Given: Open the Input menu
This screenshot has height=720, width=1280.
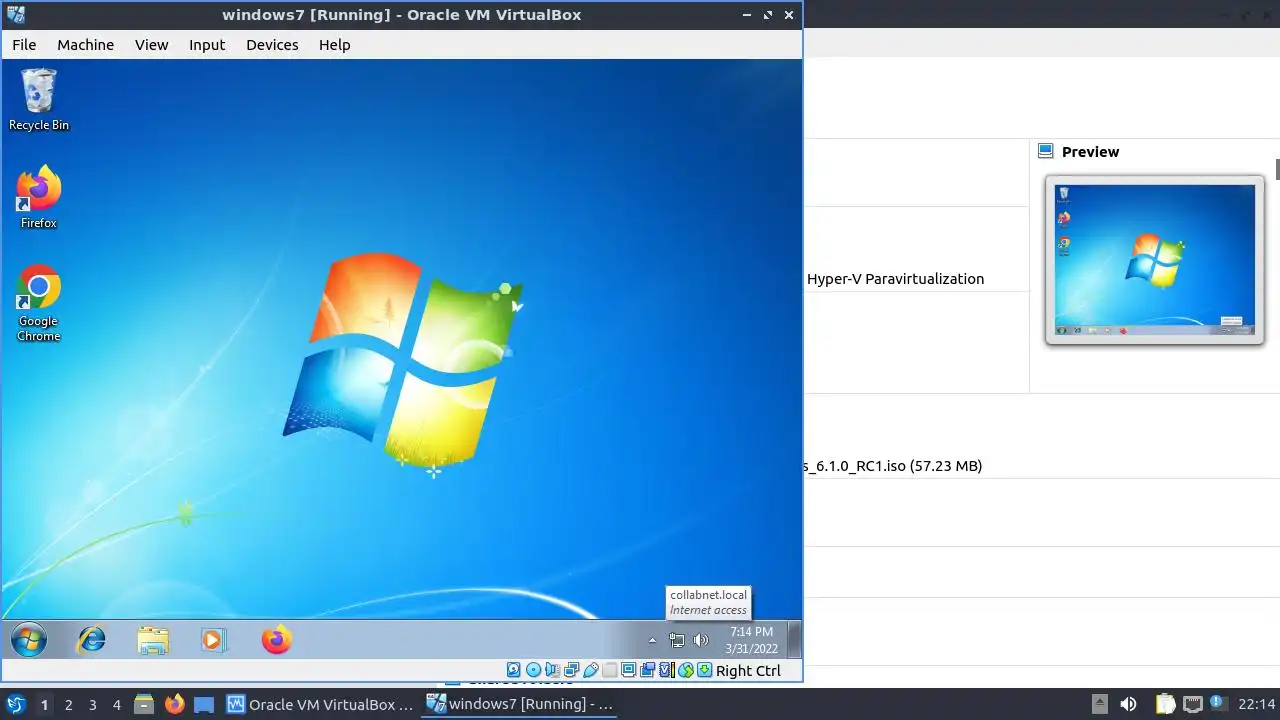Looking at the screenshot, I should (x=207, y=44).
